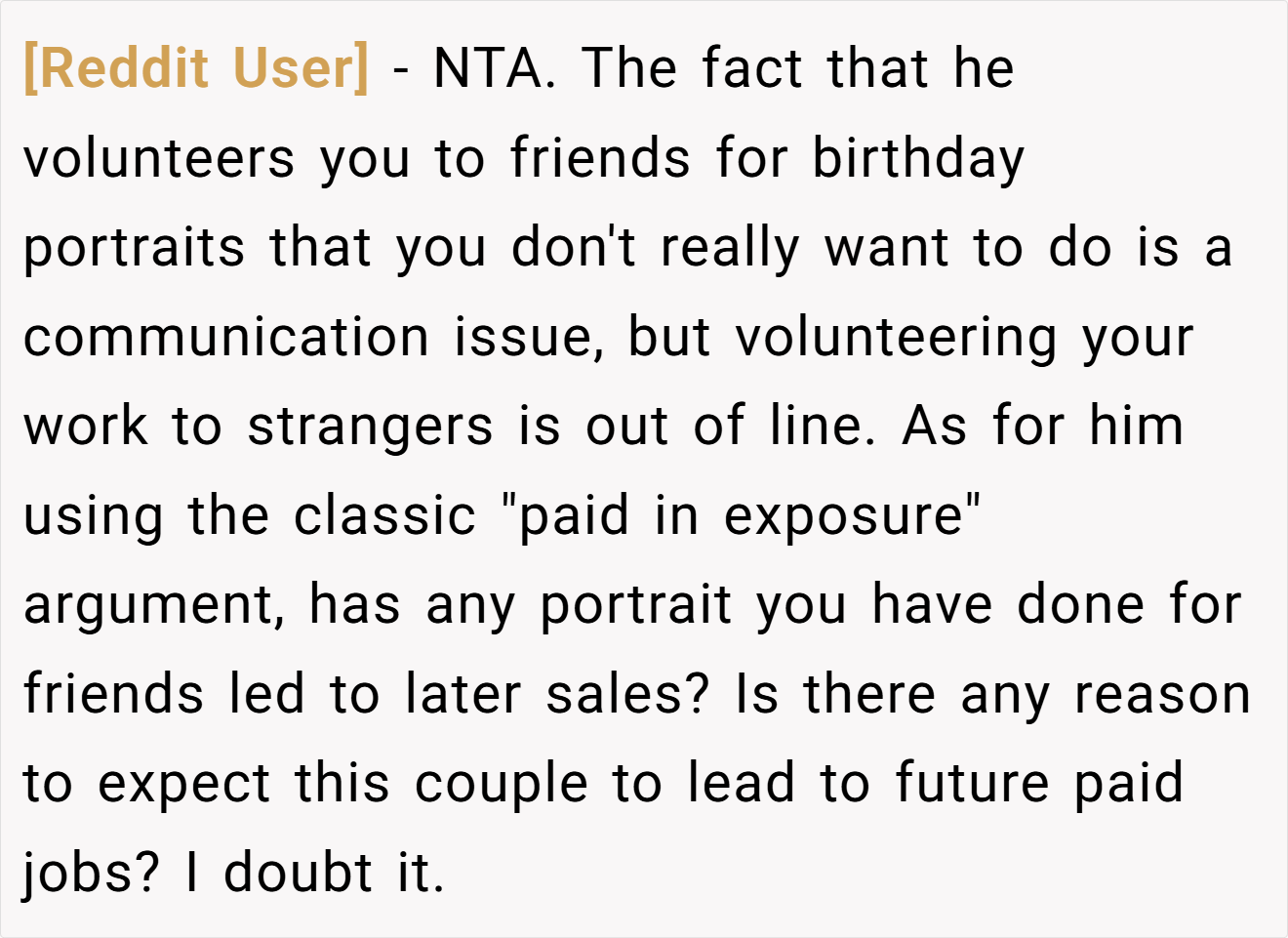Click the word birthday
This screenshot has width=1288, height=938.
pos(918,160)
